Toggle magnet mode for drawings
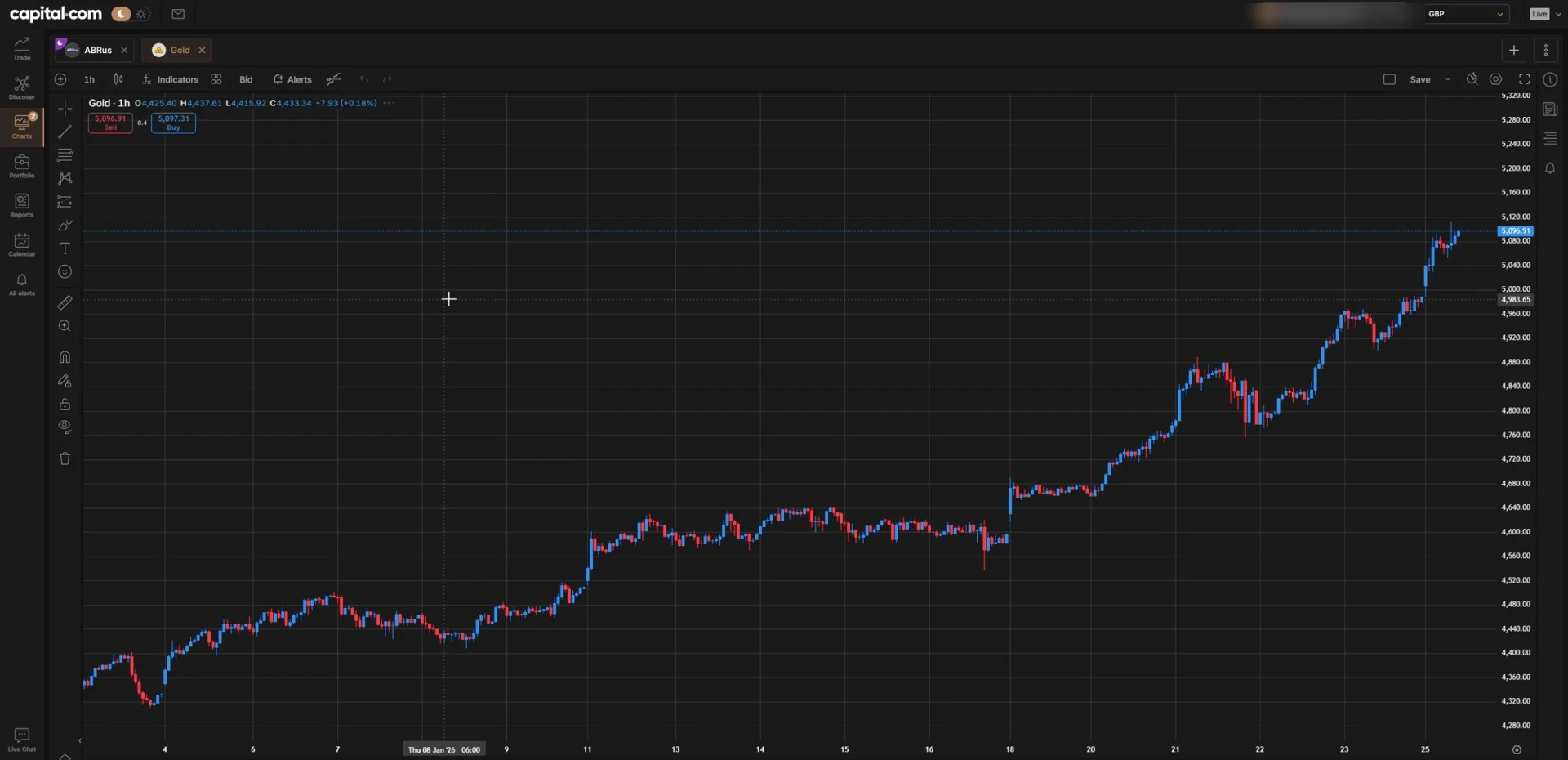Image resolution: width=1568 pixels, height=760 pixels. click(x=65, y=357)
